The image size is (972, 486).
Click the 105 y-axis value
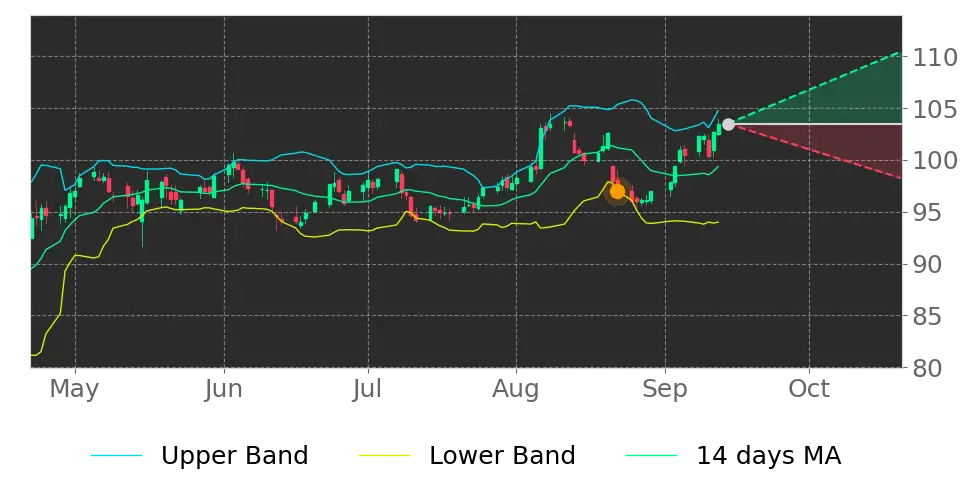[935, 110]
